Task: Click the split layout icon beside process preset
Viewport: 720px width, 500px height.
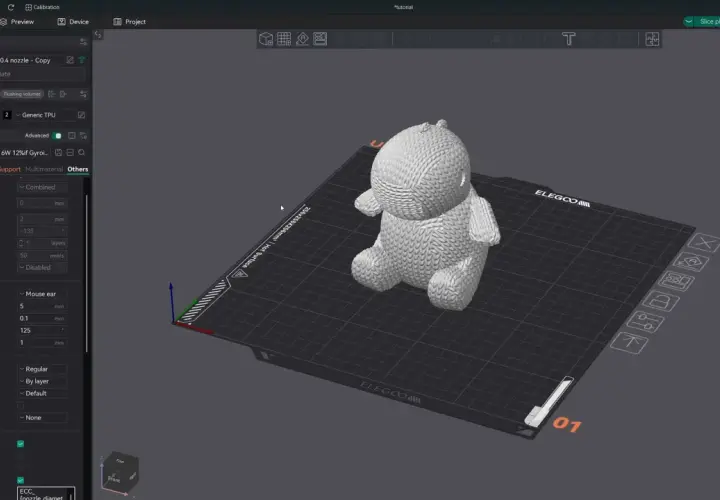Action: (x=70, y=152)
